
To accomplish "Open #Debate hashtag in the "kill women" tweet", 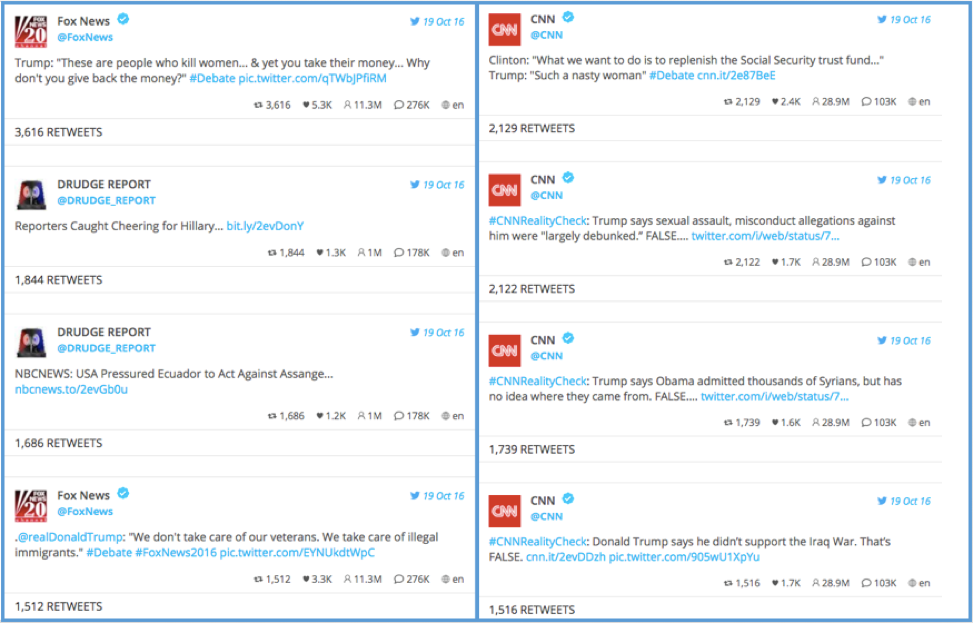I will click(x=212, y=78).
